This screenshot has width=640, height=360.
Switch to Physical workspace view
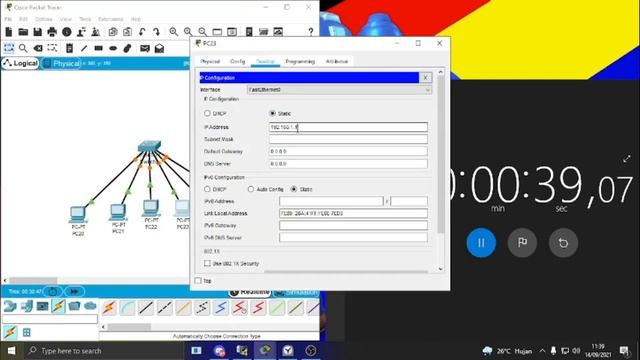coord(62,63)
